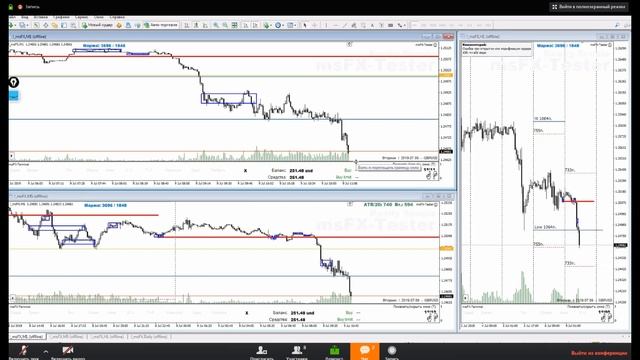Select the text label tool
Viewport: 640px width, 360px height.
tap(381, 25)
